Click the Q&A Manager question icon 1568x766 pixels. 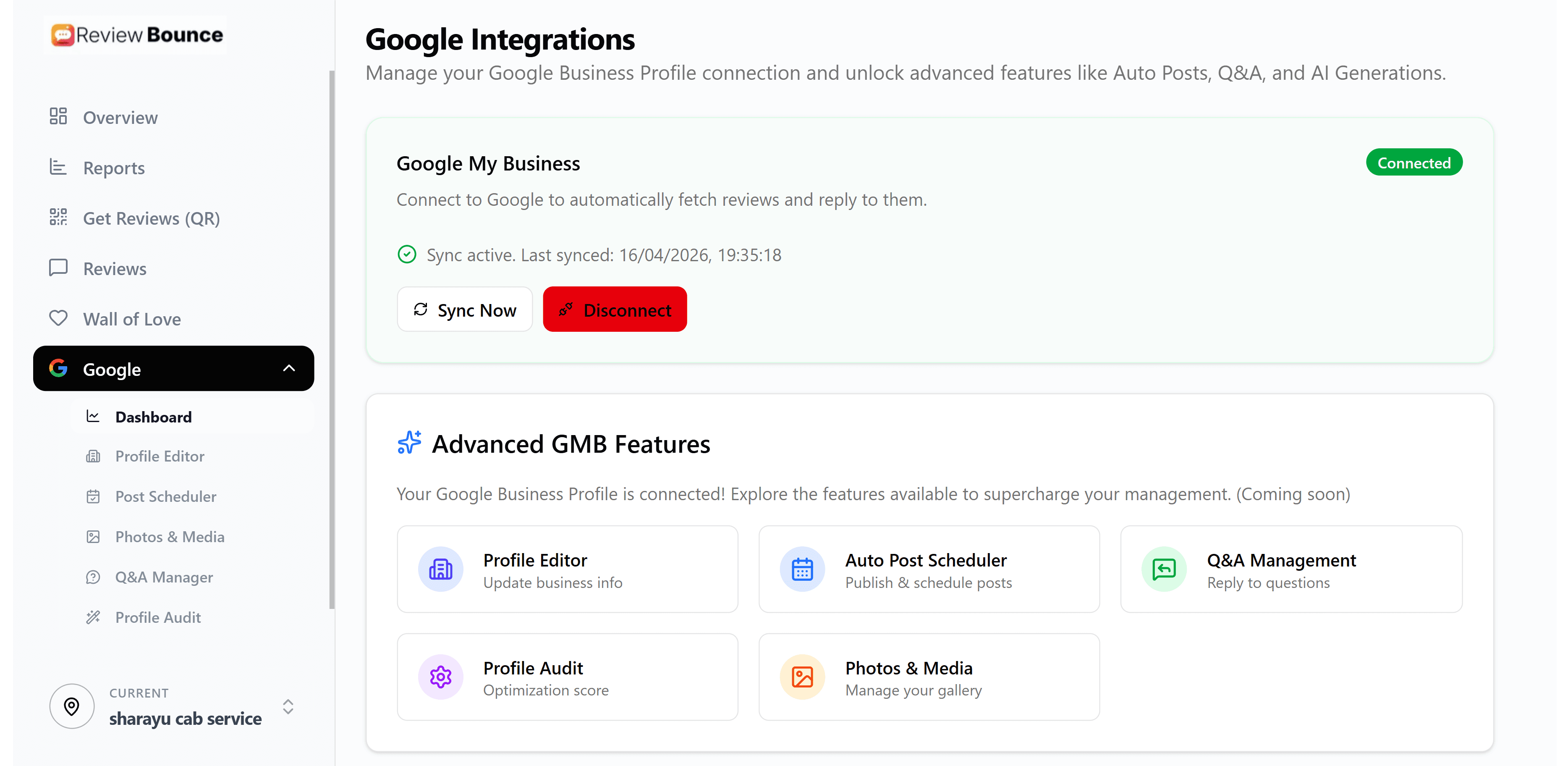pyautogui.click(x=93, y=577)
